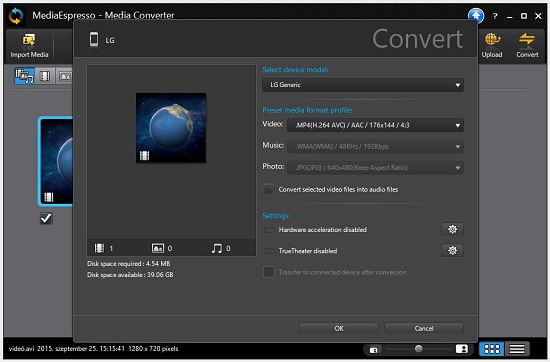Click 'Disk space required : 4.54 MB' text
Image resolution: width=550 pixels, height=362 pixels.
tap(129, 263)
